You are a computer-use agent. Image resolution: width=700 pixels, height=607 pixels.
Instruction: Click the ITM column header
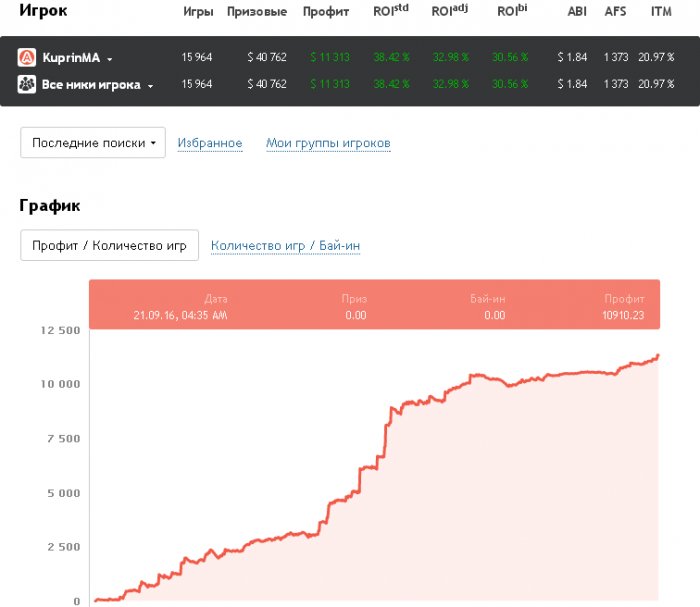660,12
